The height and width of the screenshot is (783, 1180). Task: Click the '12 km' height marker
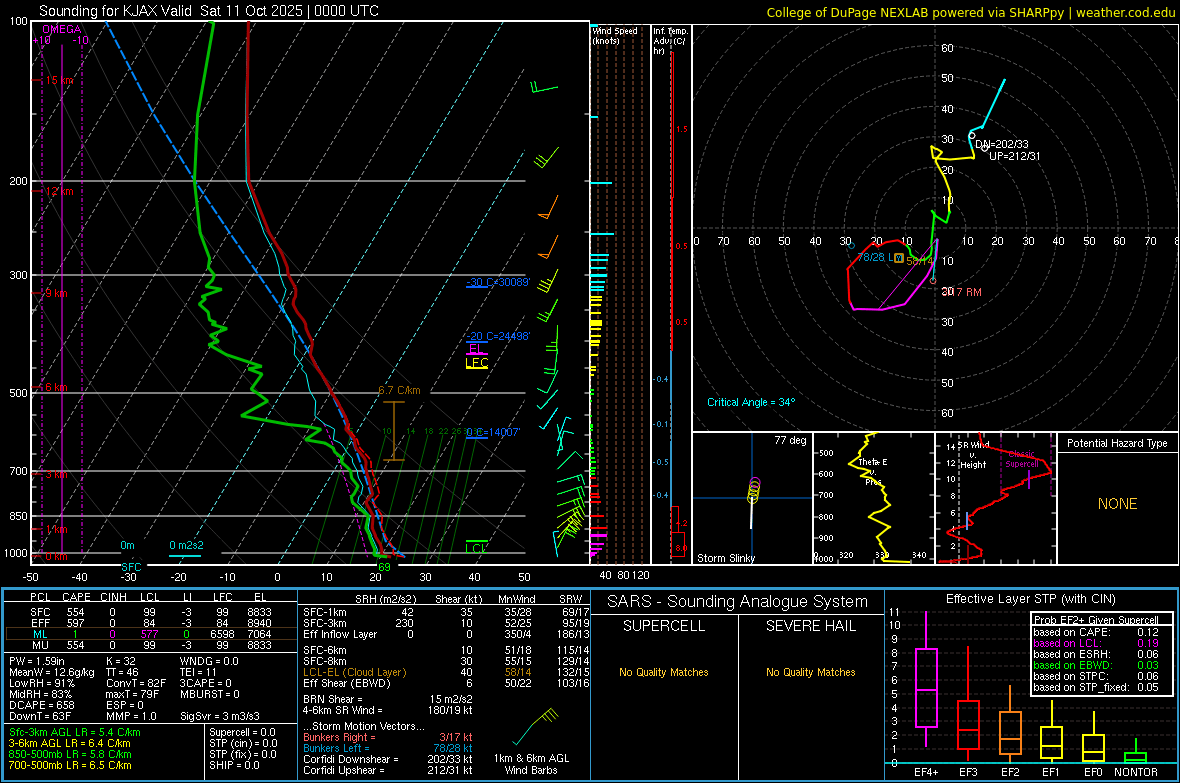point(60,191)
